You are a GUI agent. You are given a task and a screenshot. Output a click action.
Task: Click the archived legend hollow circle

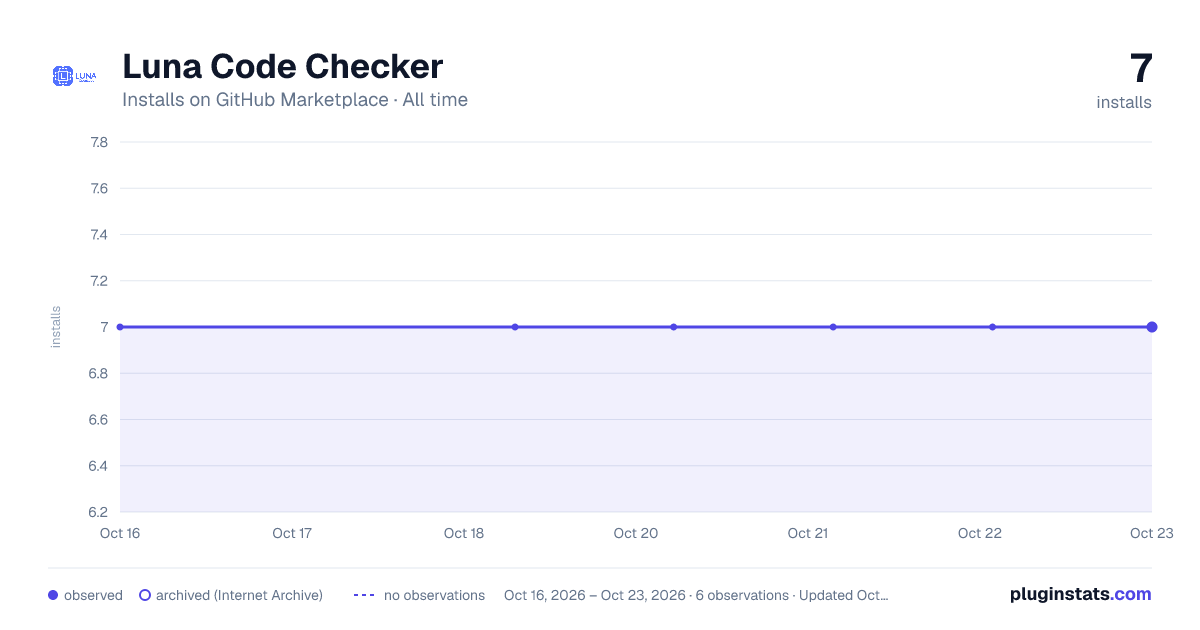tap(145, 595)
